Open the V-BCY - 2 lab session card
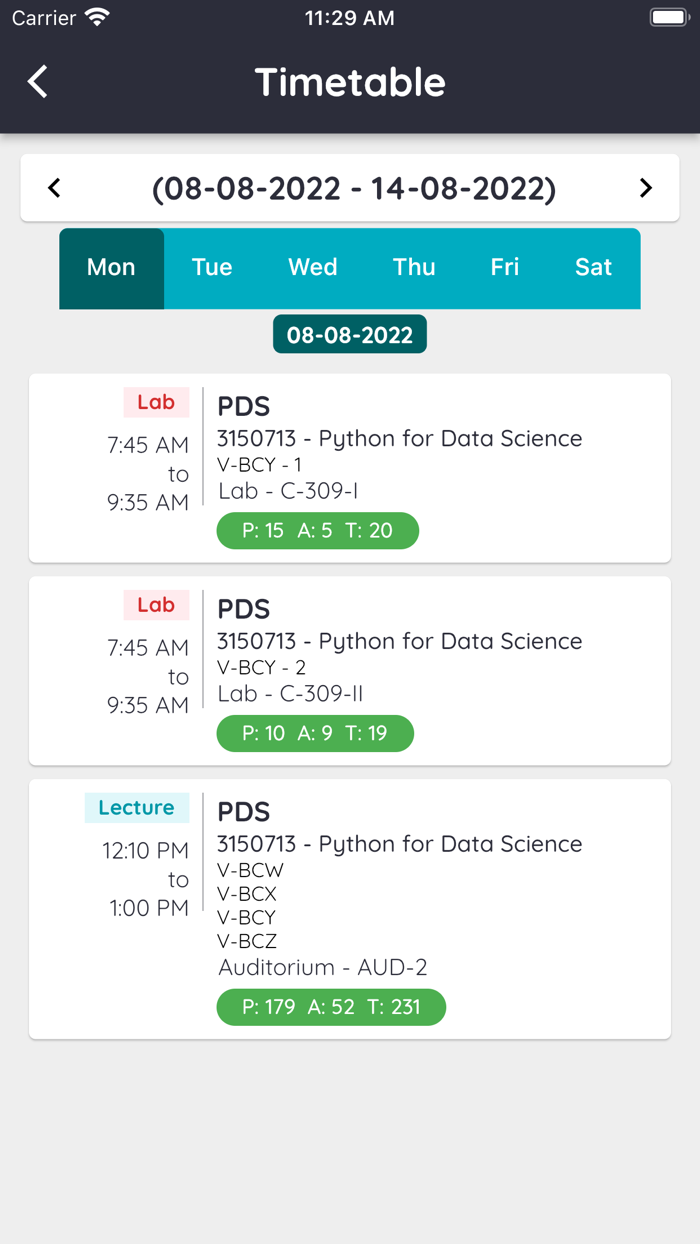 click(x=350, y=670)
